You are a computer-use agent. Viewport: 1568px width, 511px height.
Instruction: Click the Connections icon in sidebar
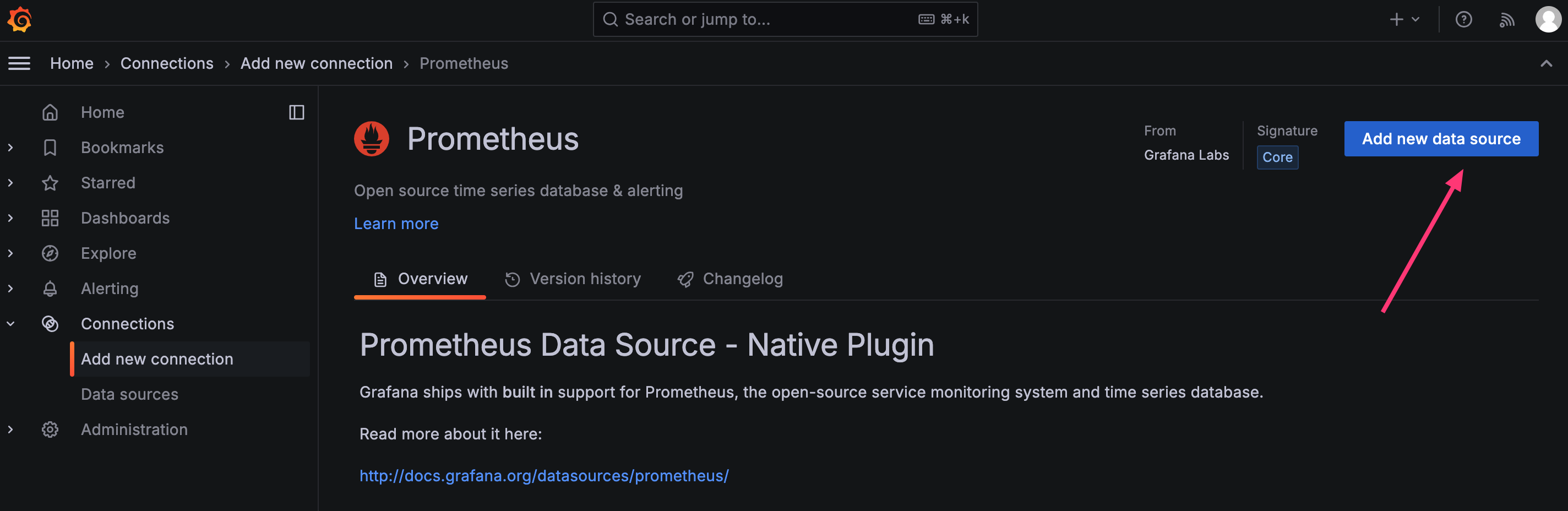(x=50, y=324)
